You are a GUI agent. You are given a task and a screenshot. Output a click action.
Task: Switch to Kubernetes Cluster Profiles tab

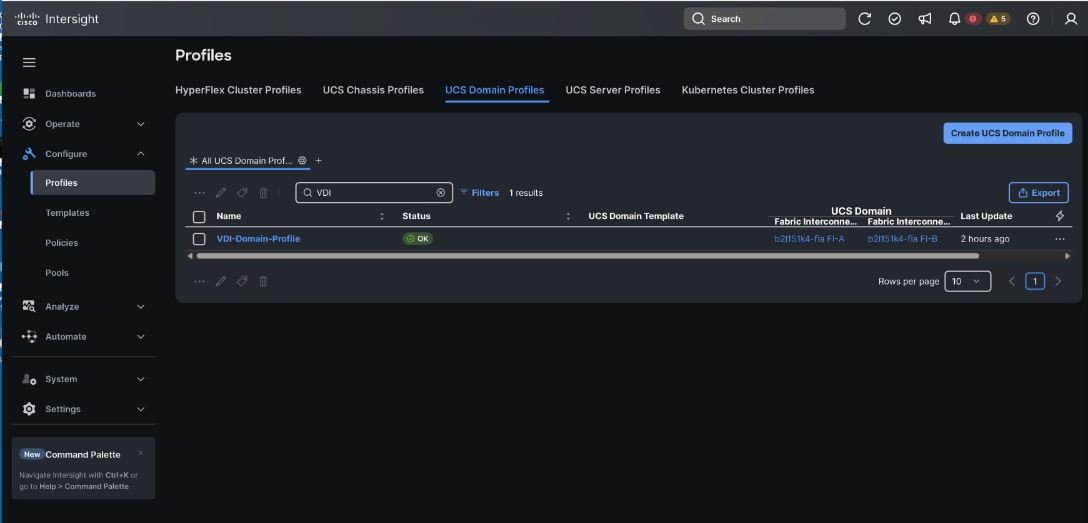(x=748, y=90)
